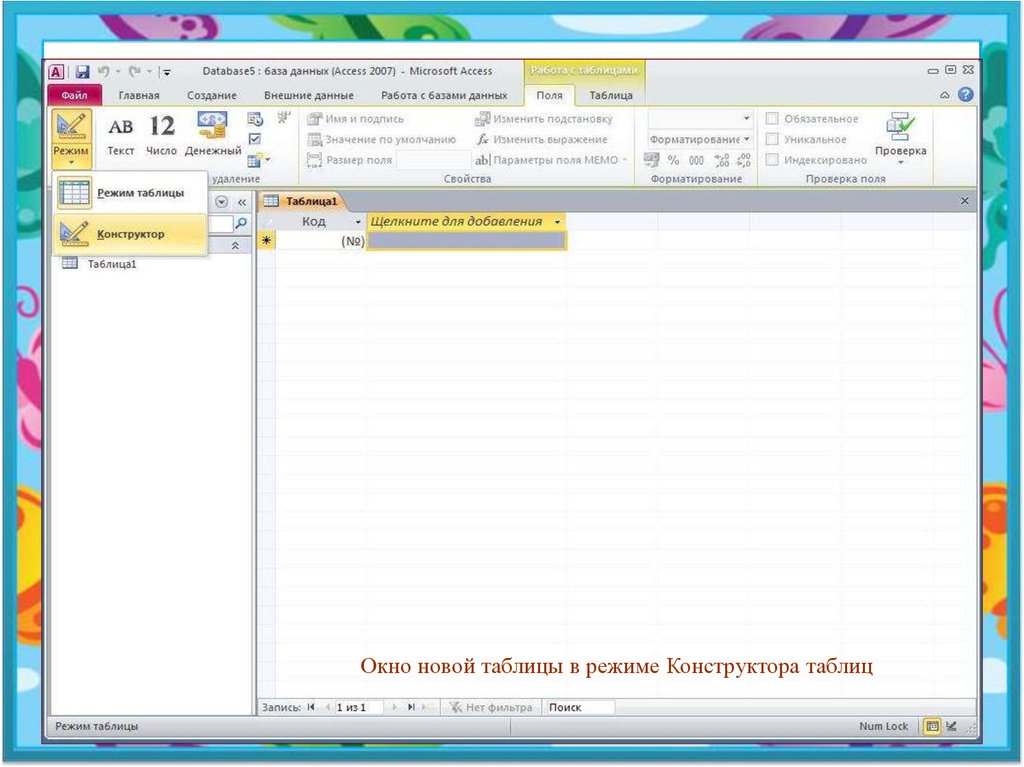
Task: Open the Файл menu button
Action: point(74,96)
